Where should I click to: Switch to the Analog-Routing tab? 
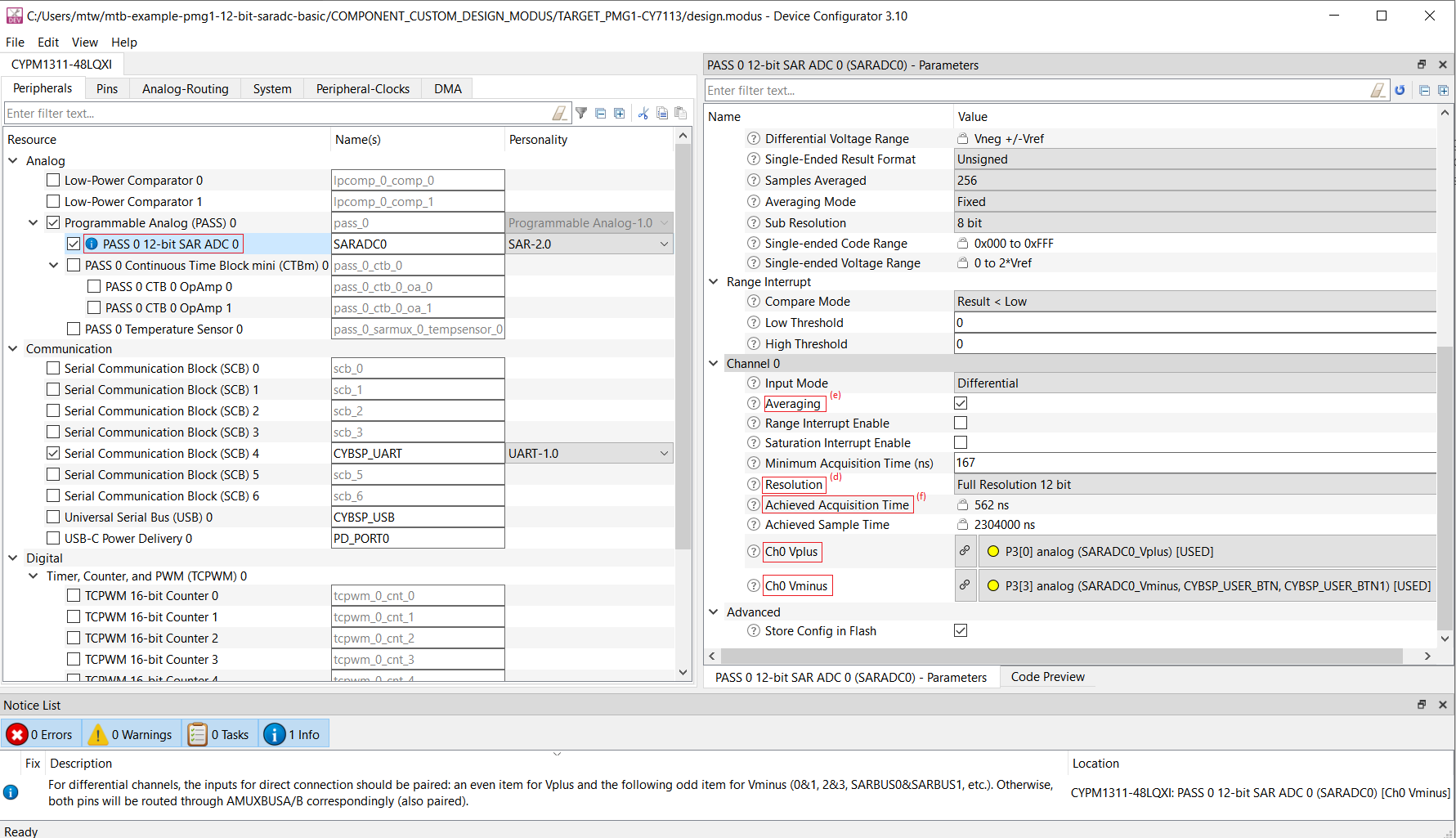click(186, 89)
